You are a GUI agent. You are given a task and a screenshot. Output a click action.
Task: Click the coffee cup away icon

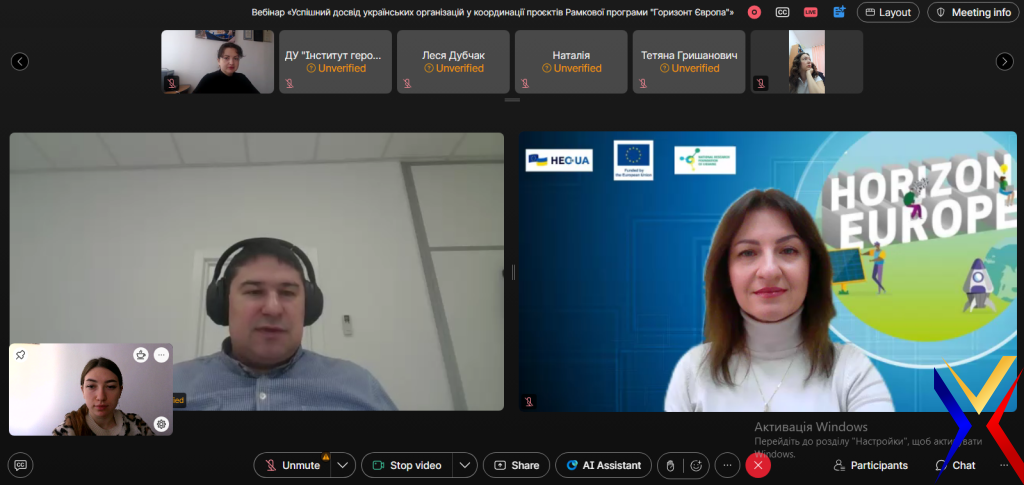click(141, 355)
